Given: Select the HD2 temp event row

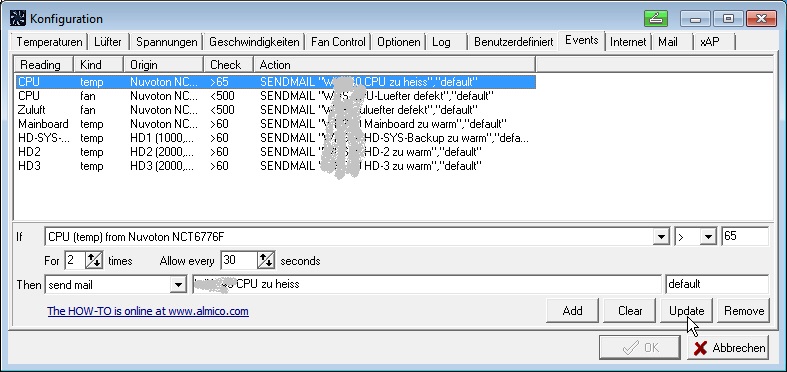Looking at the screenshot, I should click(276, 152).
